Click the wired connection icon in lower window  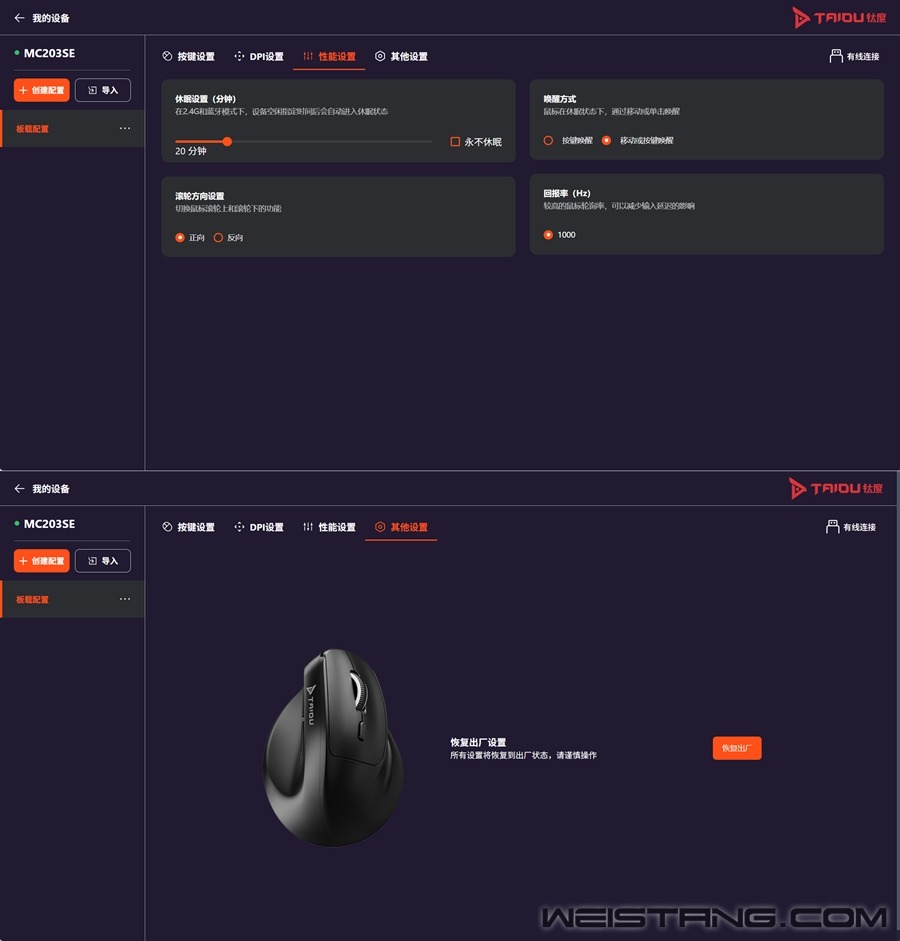tap(832, 527)
